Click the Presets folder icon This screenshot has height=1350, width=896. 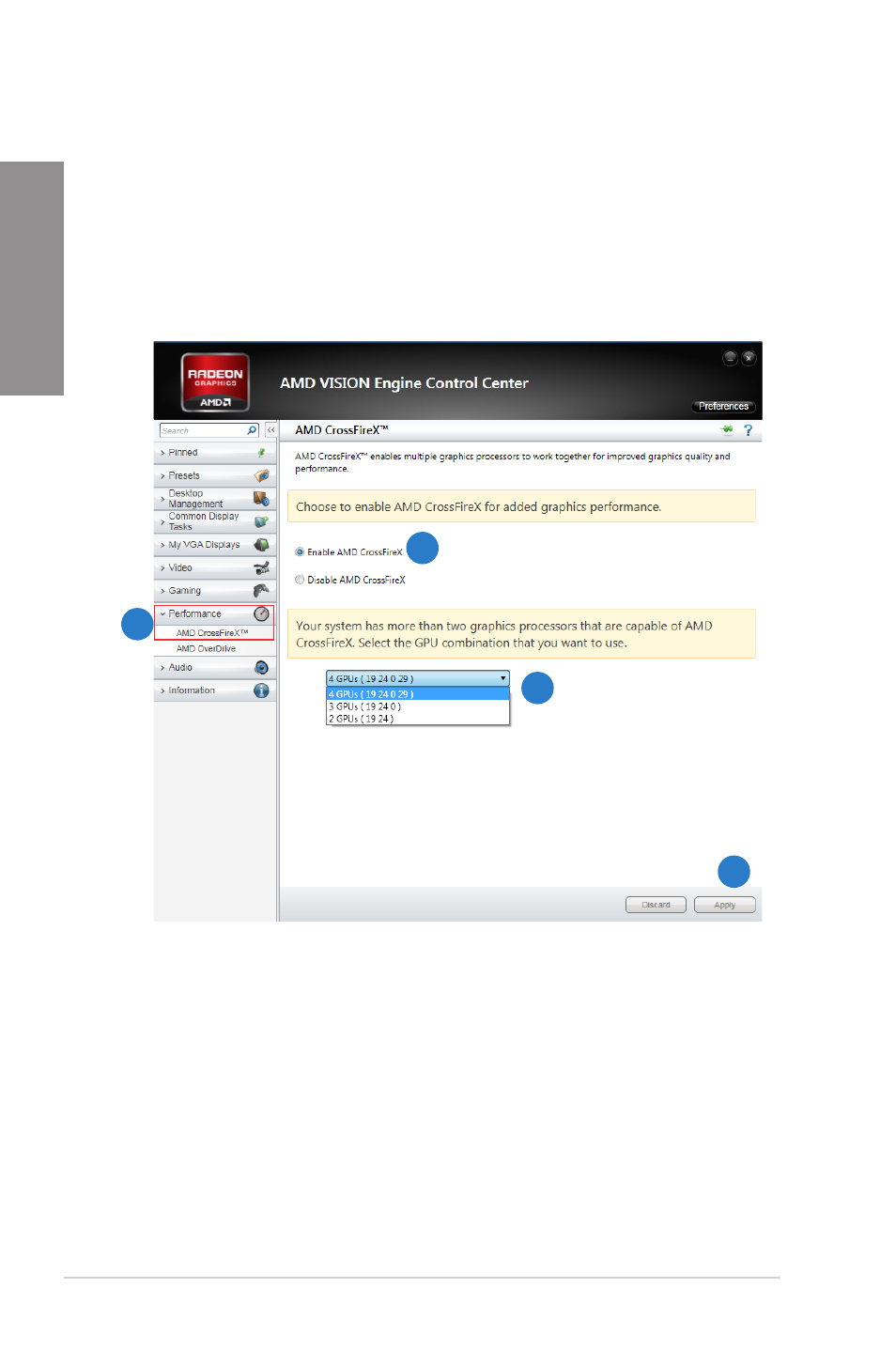point(262,475)
